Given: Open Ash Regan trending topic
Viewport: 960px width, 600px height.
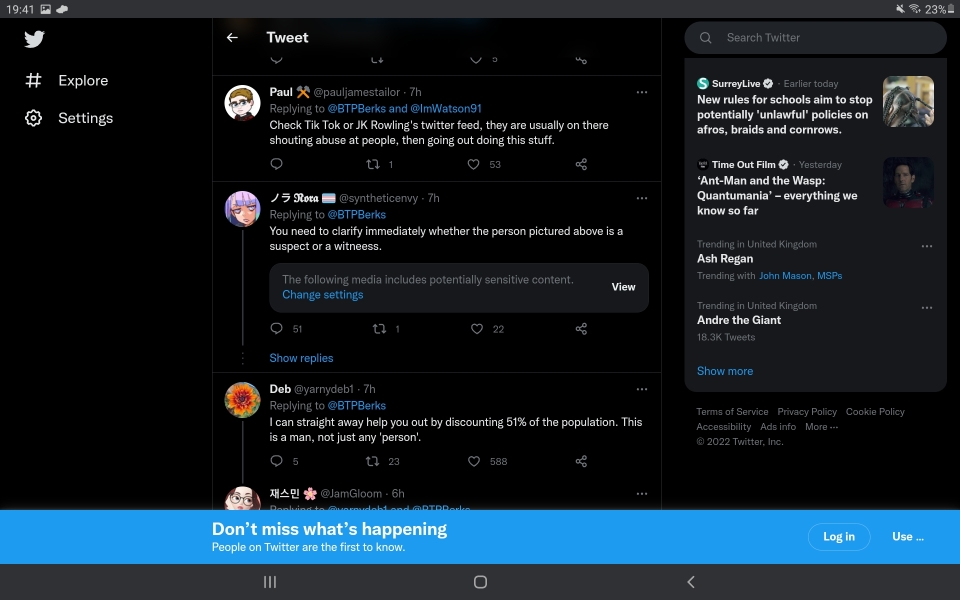Looking at the screenshot, I should click(725, 258).
